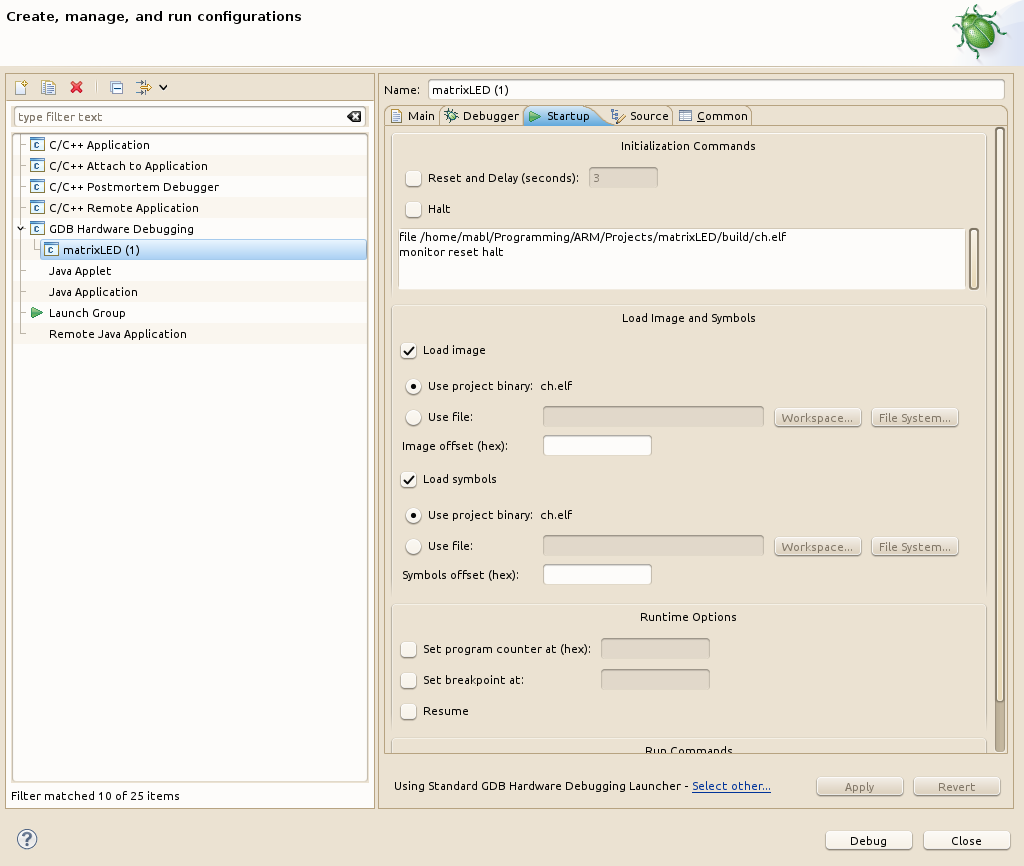Screen dimensions: 1024x866
Task: Uncheck the Load image checkbox
Action: 409,351
